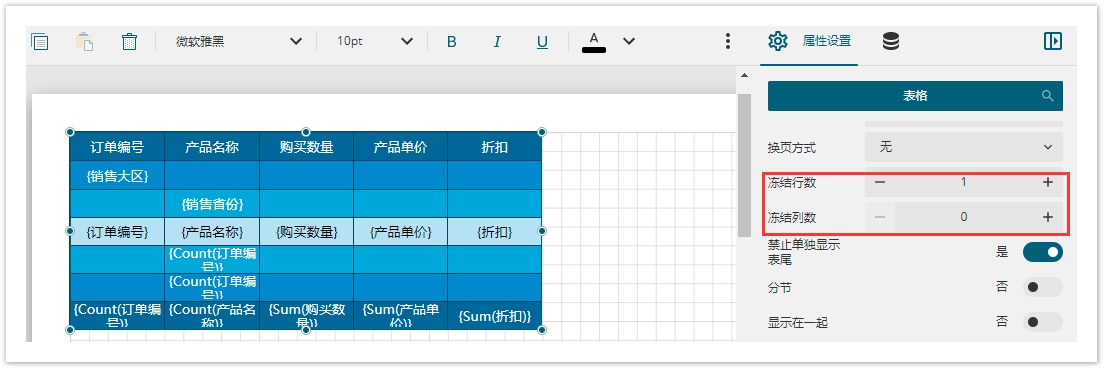Open the 微软雅黑 font family dropdown

tap(239, 42)
